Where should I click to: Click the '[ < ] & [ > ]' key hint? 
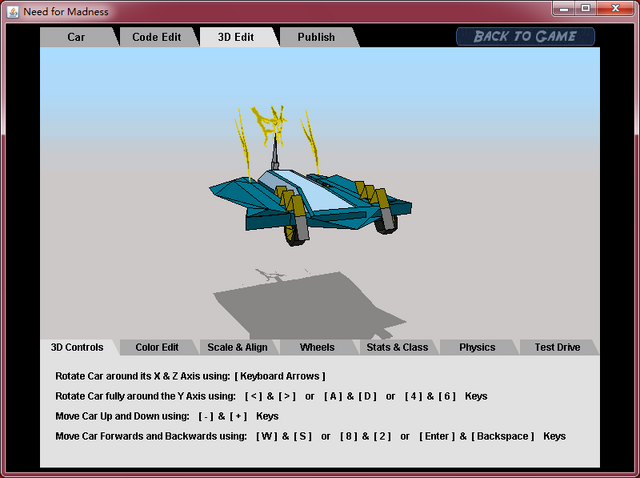tap(270, 396)
